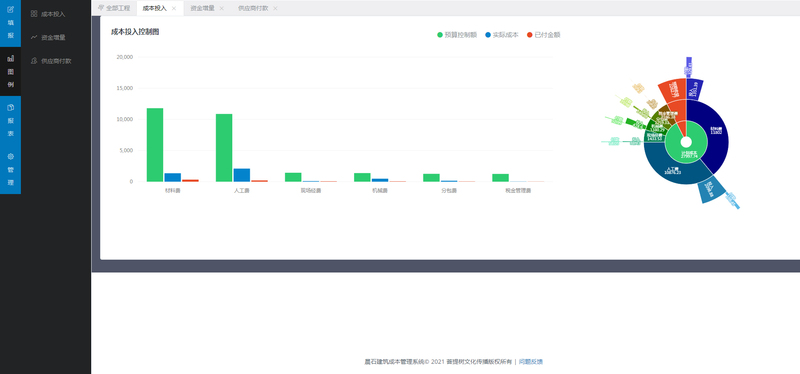This screenshot has width=800, height=374.
Task: Click the 资金增量 trend line icon
Action: (34, 37)
